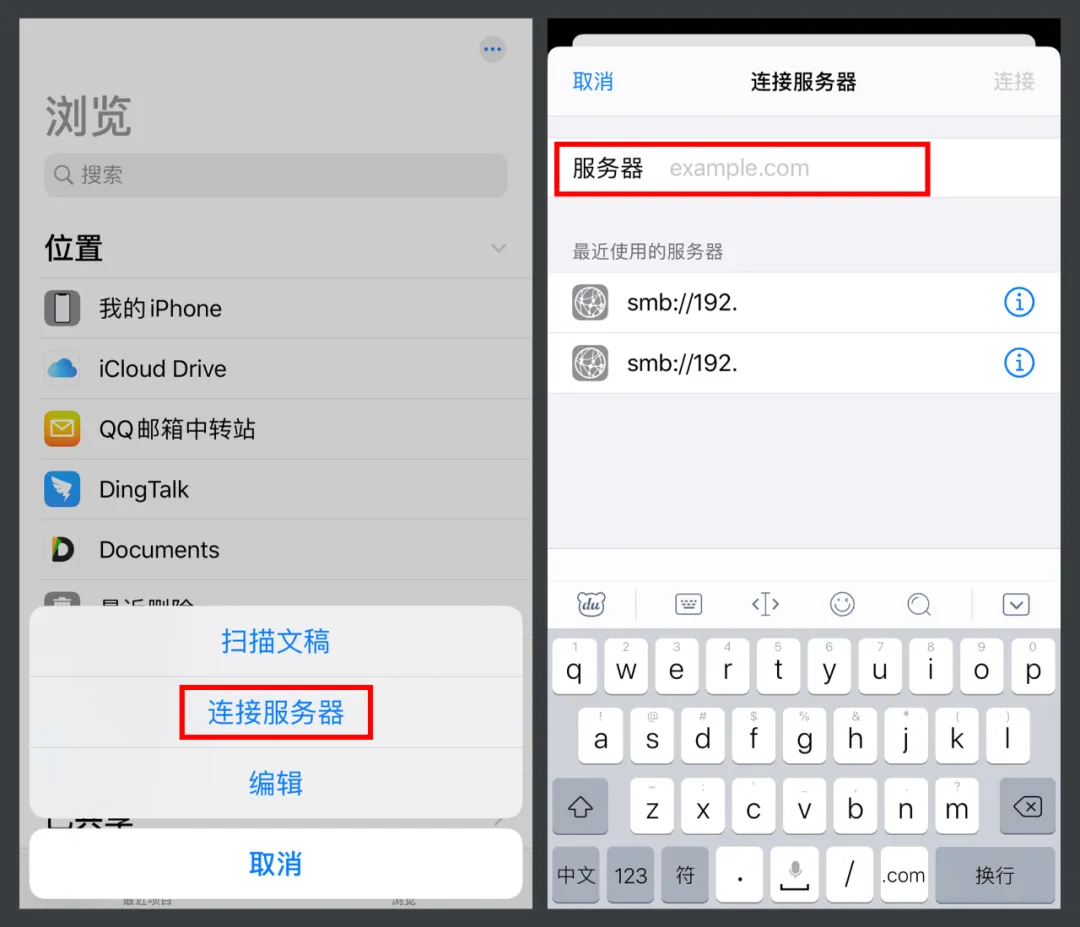This screenshot has height=927, width=1080.
Task: Toggle the shift arrow key
Action: coord(580,806)
